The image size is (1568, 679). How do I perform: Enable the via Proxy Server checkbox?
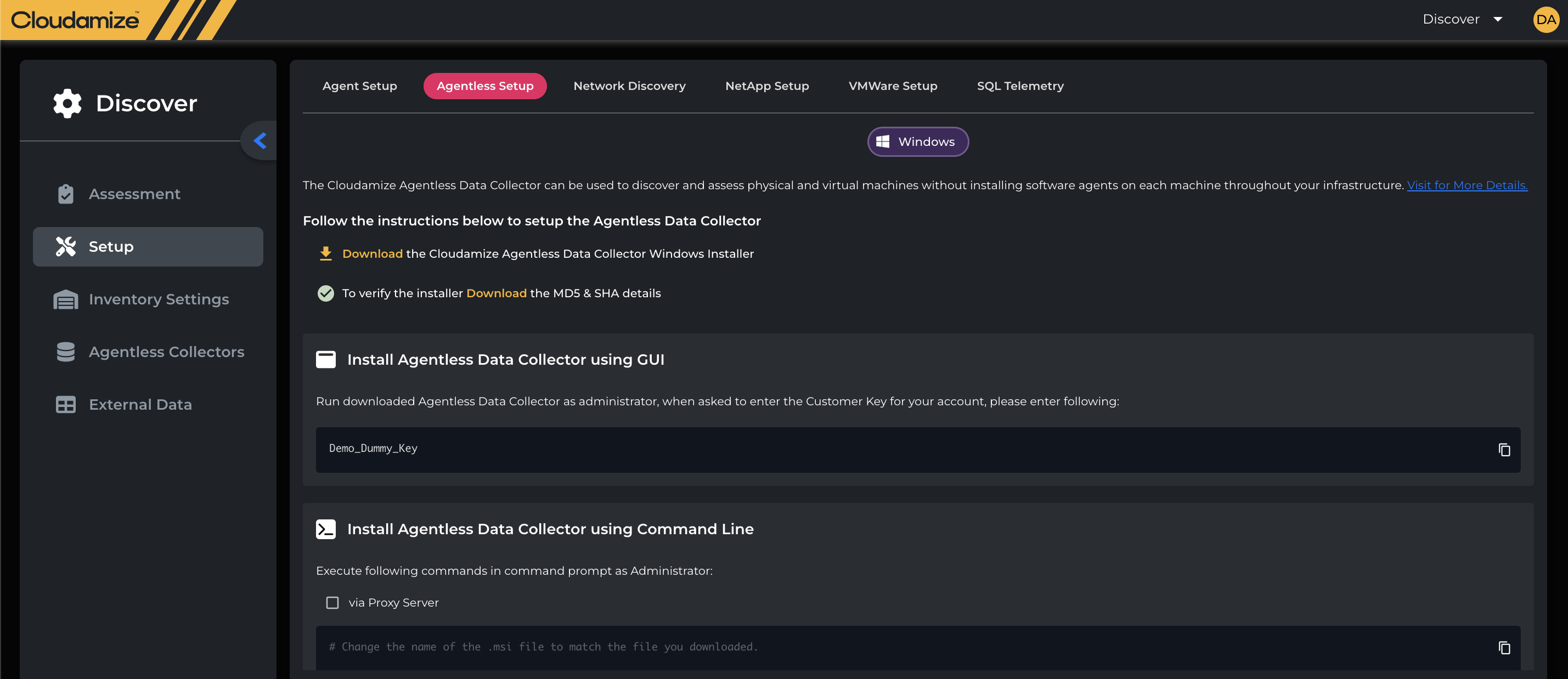click(332, 602)
